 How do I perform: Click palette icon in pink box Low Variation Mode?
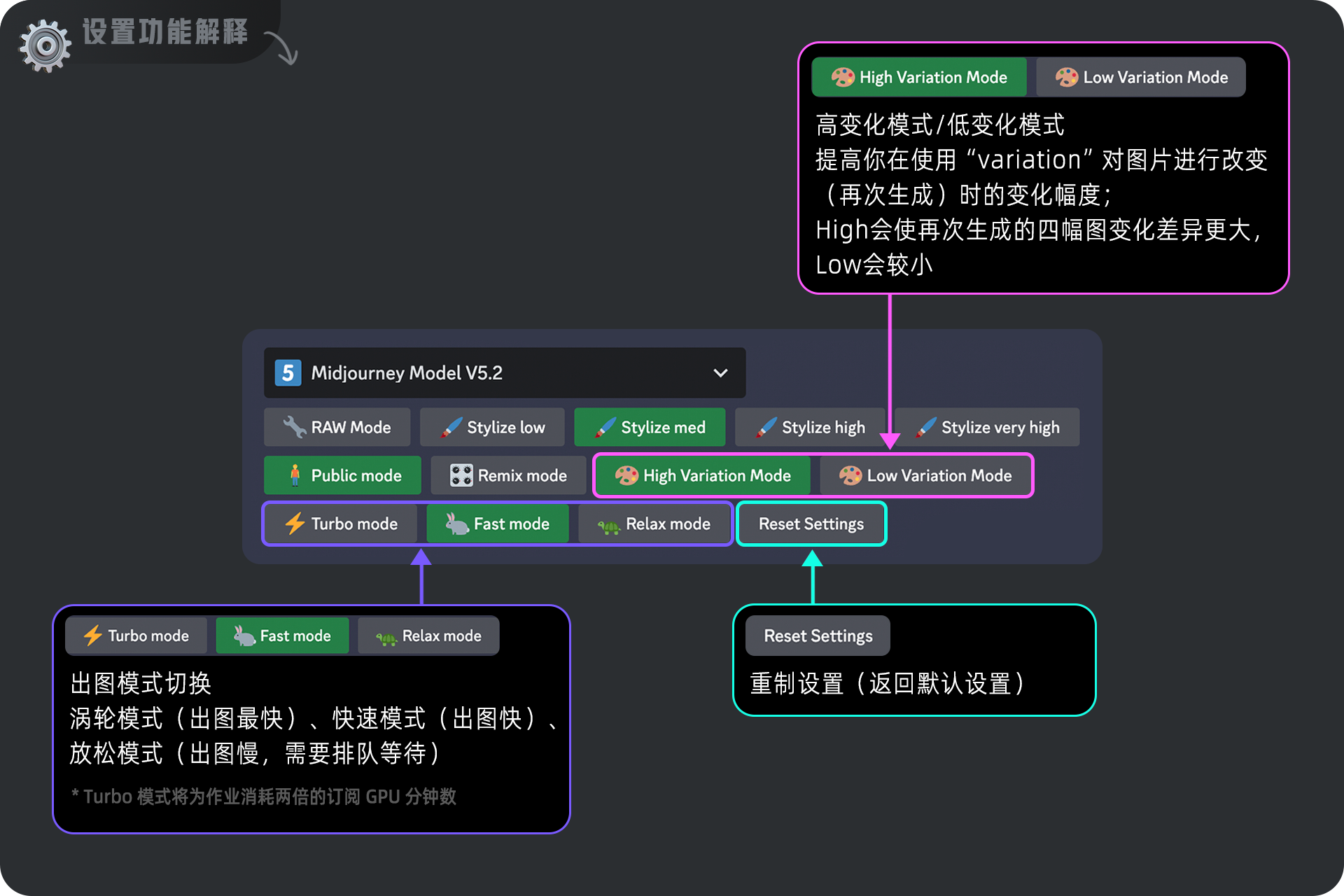coord(1067,77)
